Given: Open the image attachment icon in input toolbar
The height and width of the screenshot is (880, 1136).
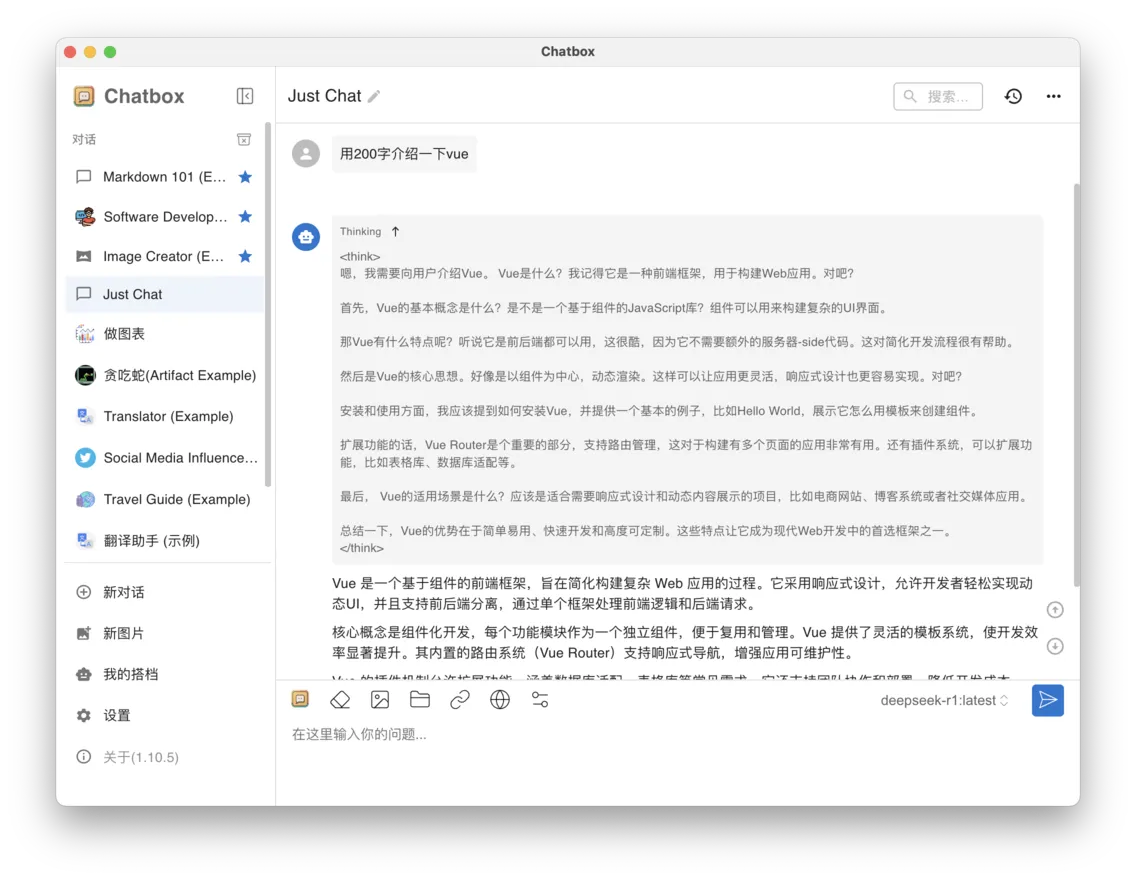Looking at the screenshot, I should coord(380,699).
